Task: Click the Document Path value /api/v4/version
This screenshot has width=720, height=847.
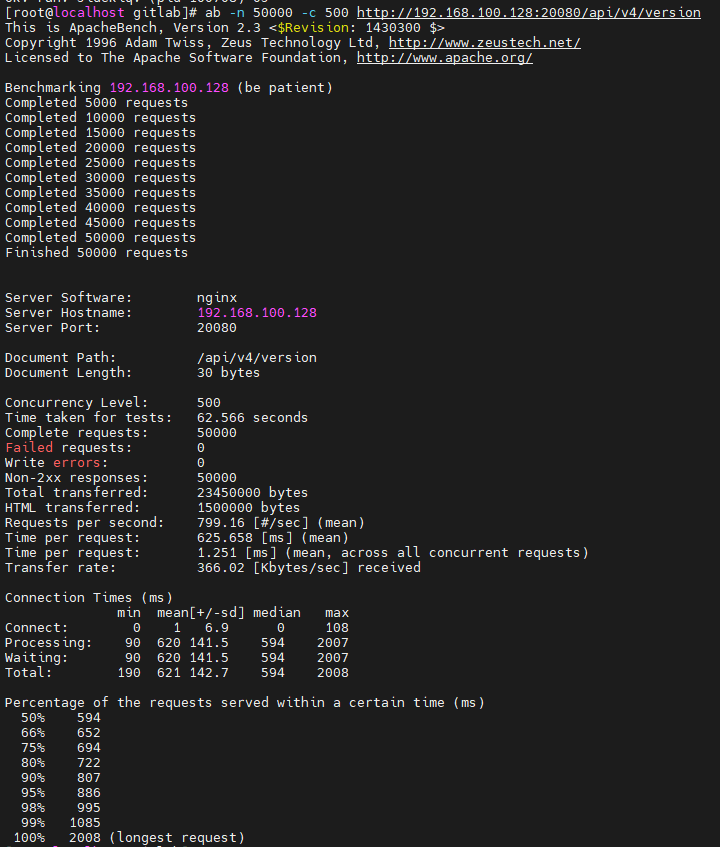Action: (256, 358)
